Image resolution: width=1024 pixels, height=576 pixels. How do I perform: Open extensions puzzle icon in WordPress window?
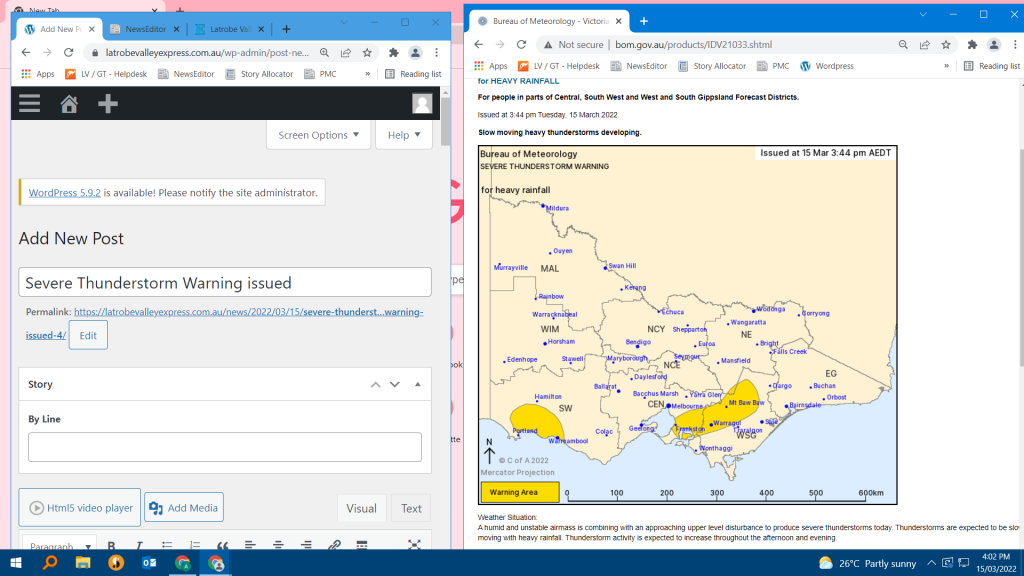tap(393, 52)
